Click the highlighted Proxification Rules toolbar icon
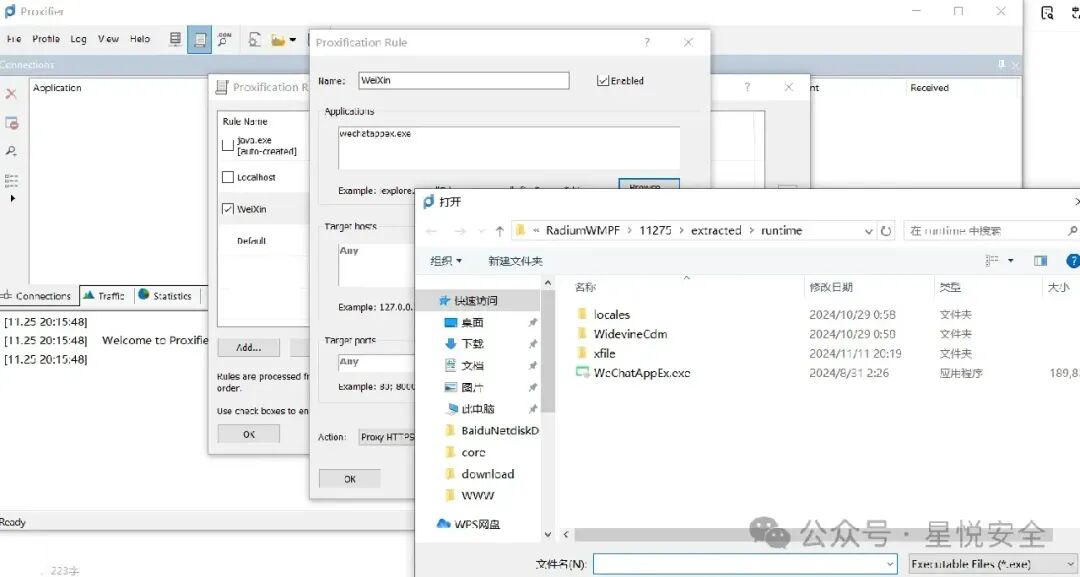The height and width of the screenshot is (577, 1080). [x=200, y=40]
